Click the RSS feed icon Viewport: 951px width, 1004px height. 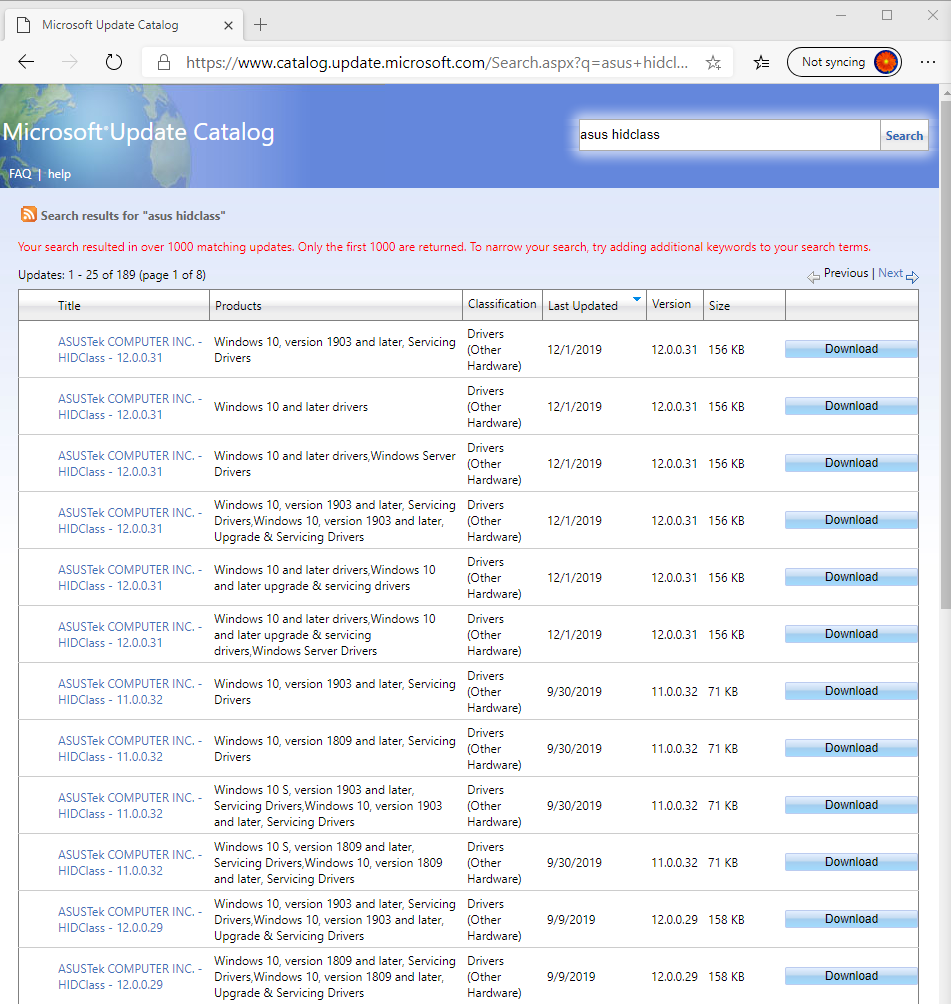pyautogui.click(x=29, y=214)
